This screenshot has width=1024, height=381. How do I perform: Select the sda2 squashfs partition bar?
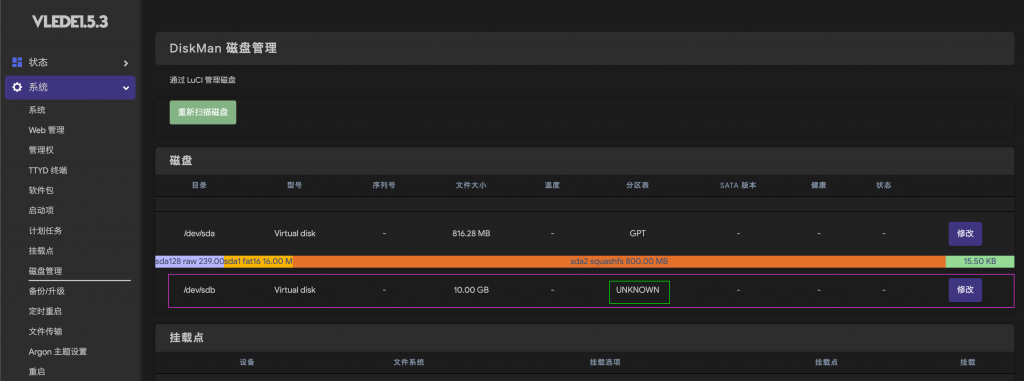click(x=619, y=261)
